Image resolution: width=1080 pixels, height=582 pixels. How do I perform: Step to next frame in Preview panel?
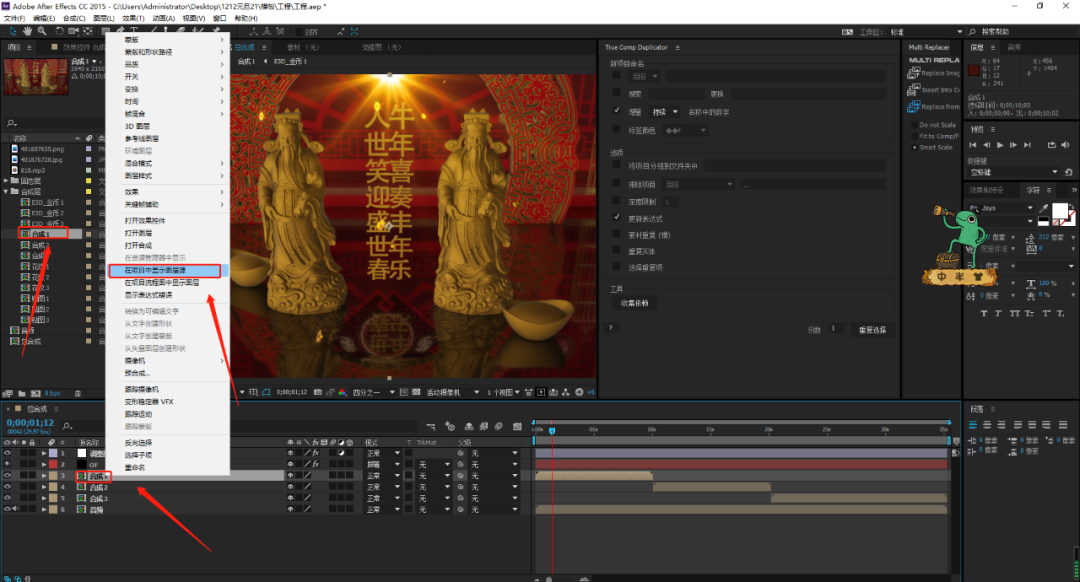click(1013, 145)
